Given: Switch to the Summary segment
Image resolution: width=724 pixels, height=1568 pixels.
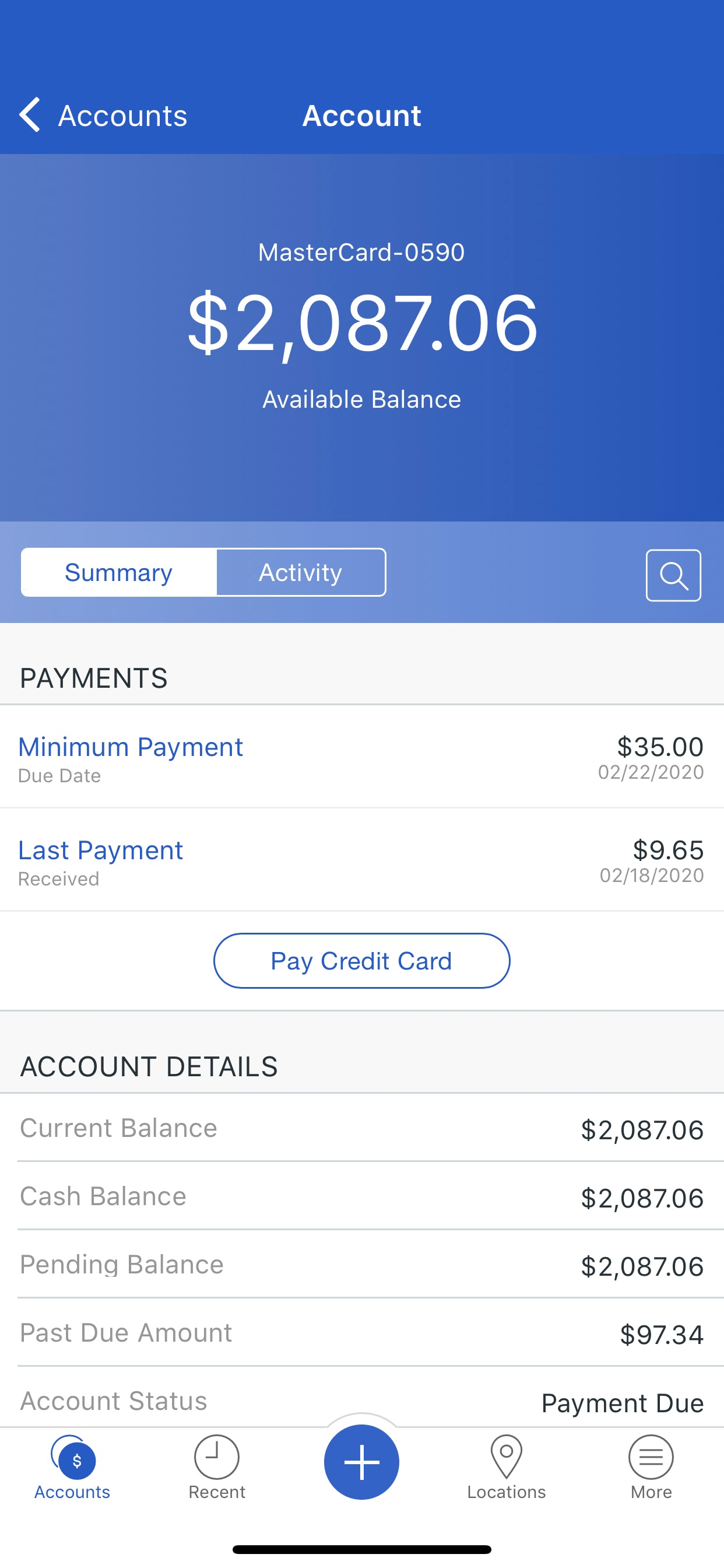Looking at the screenshot, I should tap(119, 572).
